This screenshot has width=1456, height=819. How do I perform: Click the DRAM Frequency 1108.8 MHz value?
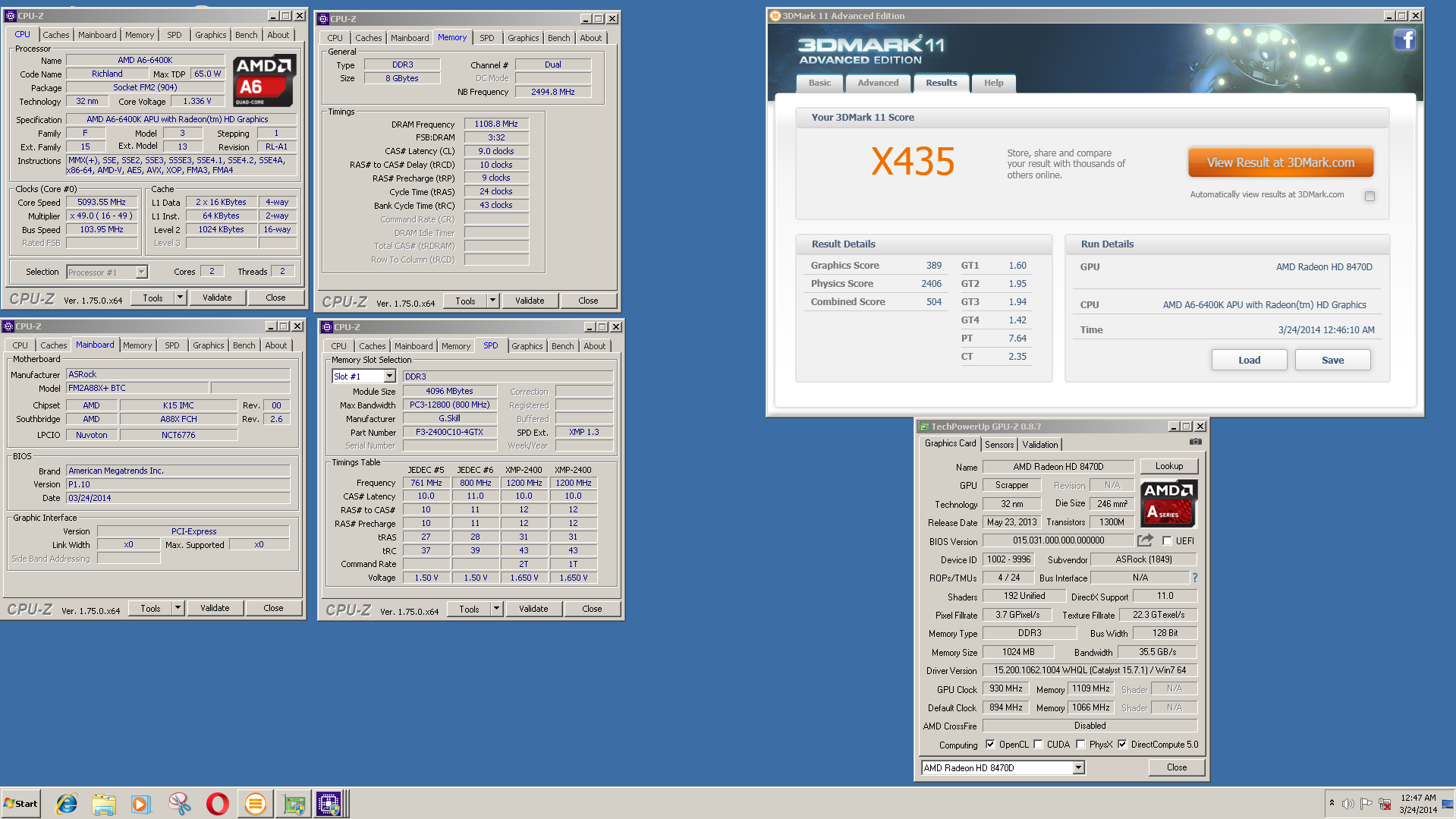[496, 124]
